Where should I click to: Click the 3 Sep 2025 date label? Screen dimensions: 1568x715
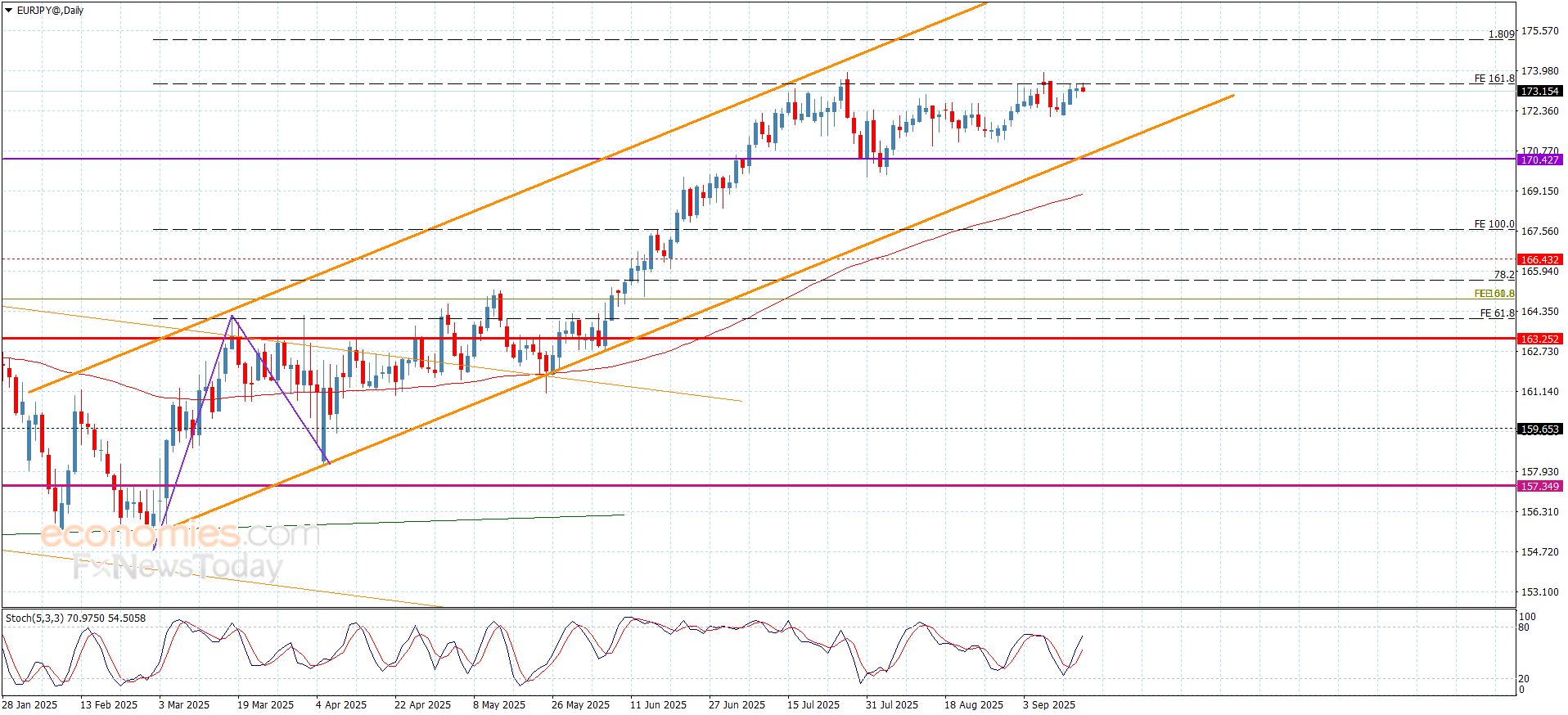pyautogui.click(x=1049, y=705)
